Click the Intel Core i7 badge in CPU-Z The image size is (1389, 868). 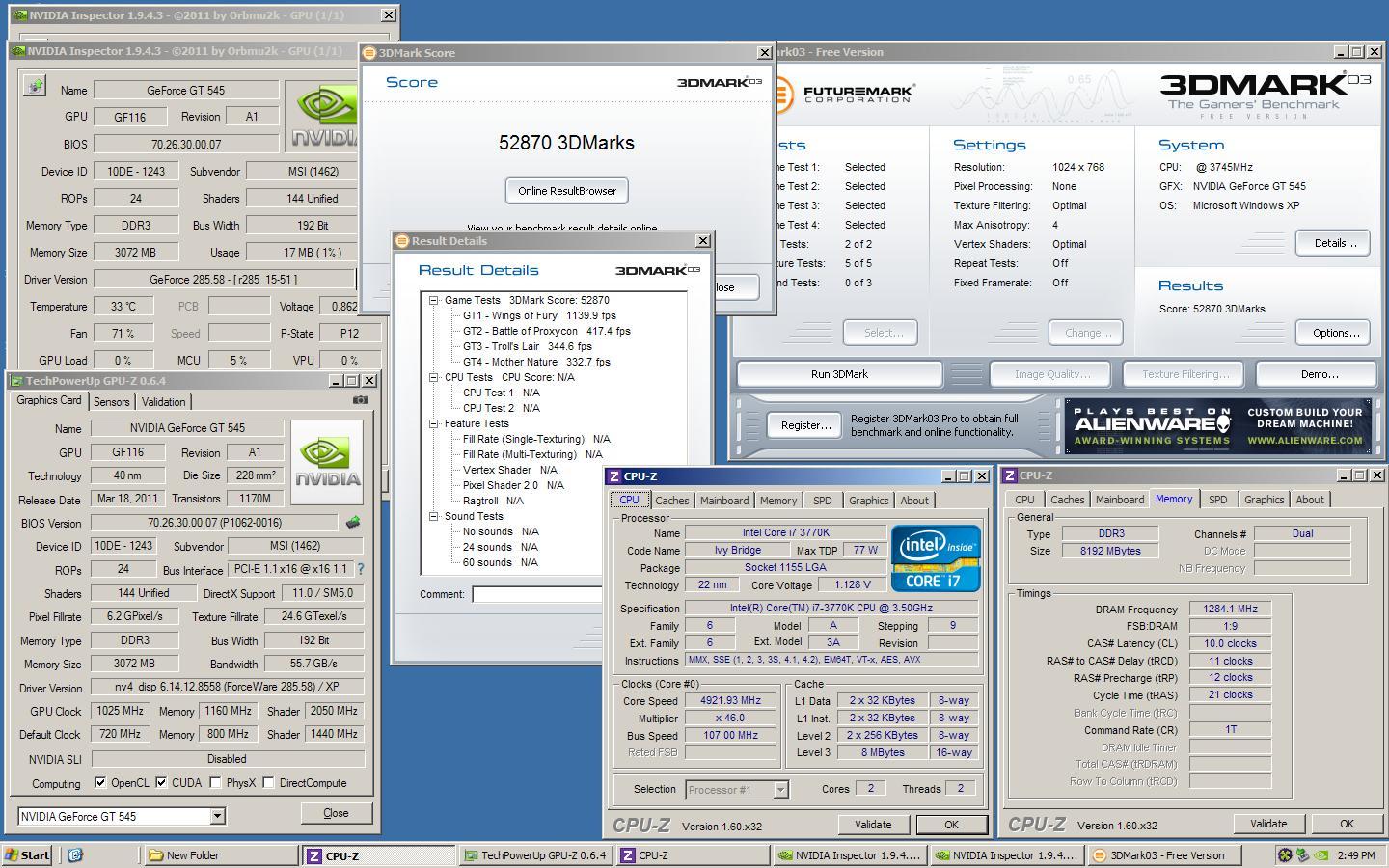(x=936, y=557)
